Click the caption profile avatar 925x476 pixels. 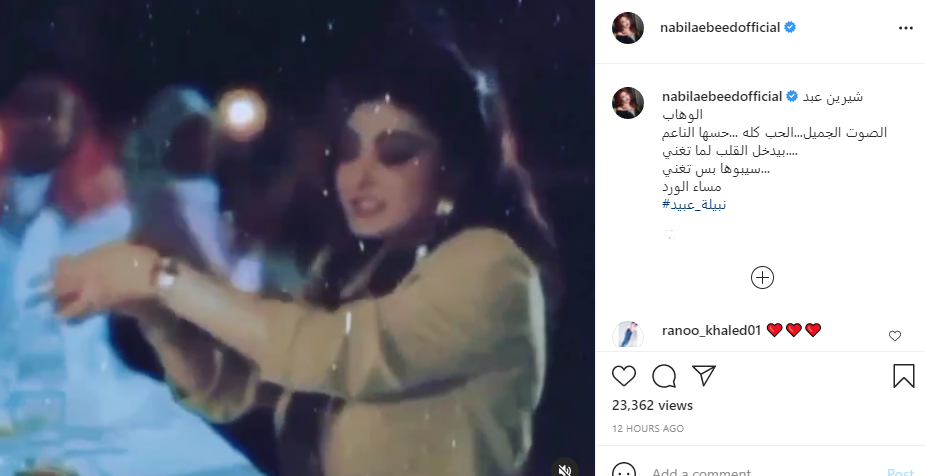click(628, 103)
